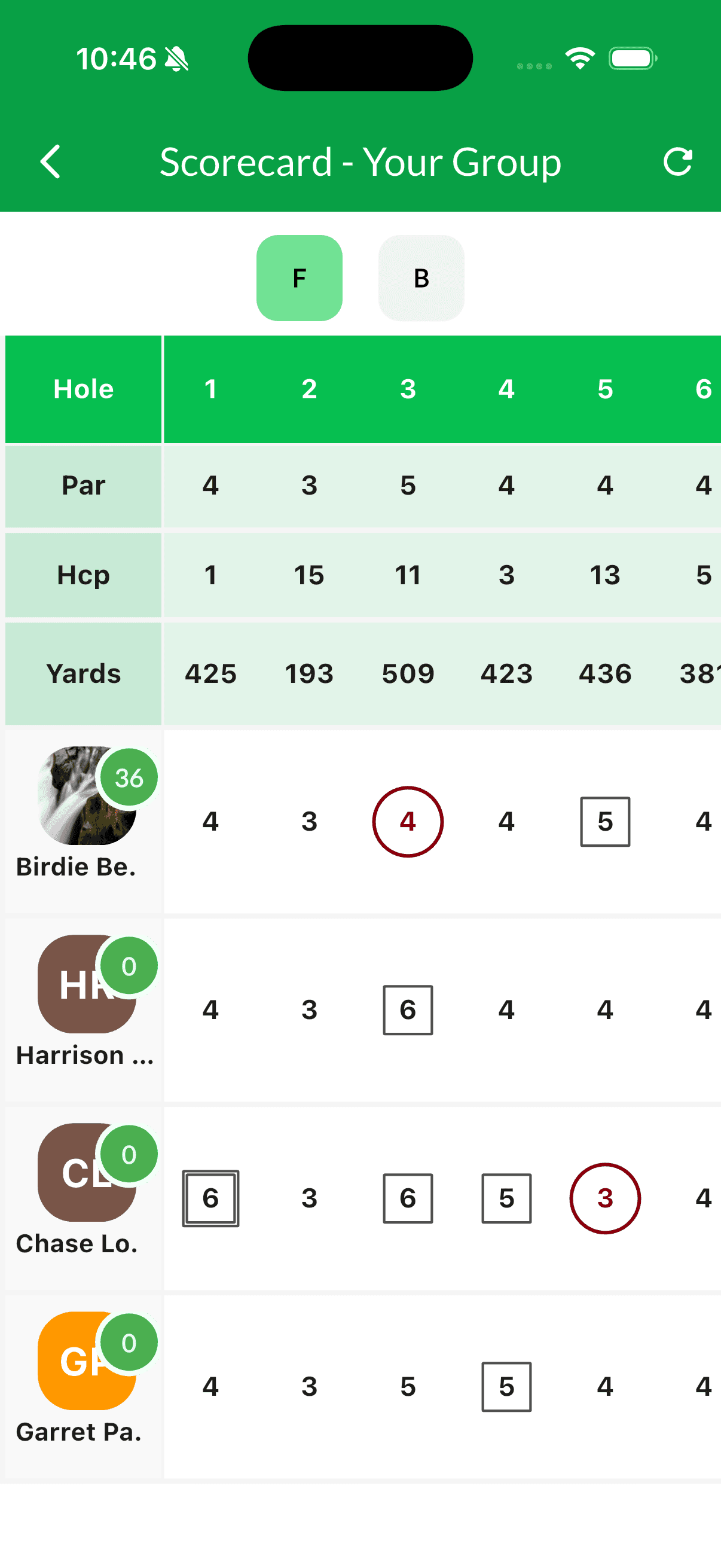Tap the 36 badge on Birdie's avatar
Image resolution: width=721 pixels, height=1568 pixels.
point(129,778)
